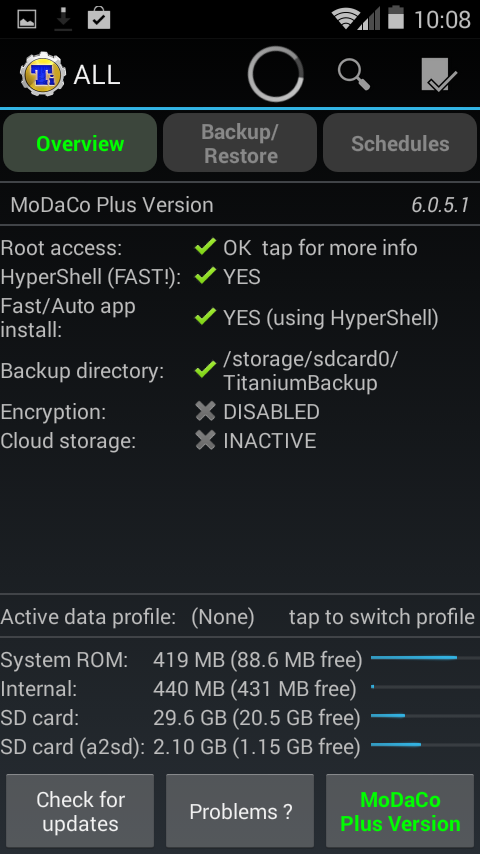This screenshot has height=854, width=480.
Task: Tap Active data profile to switch profile
Action: coord(240,617)
